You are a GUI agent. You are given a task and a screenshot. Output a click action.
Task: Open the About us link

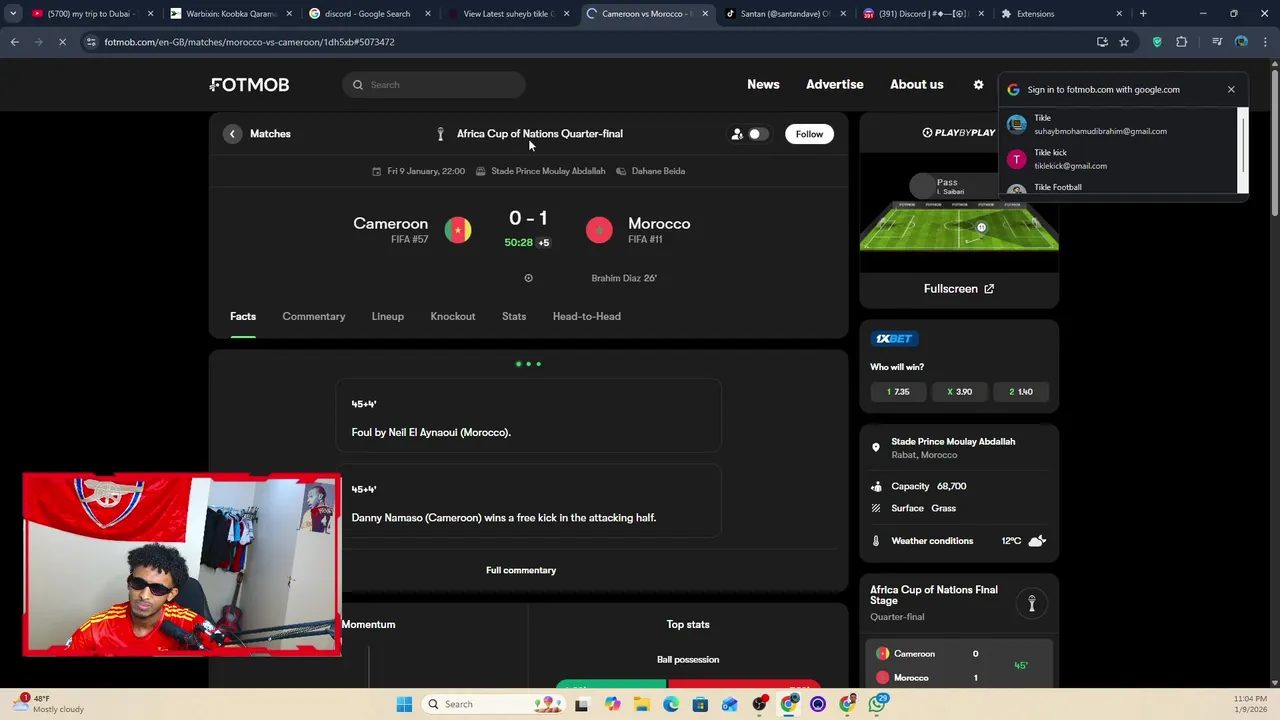[x=917, y=85]
